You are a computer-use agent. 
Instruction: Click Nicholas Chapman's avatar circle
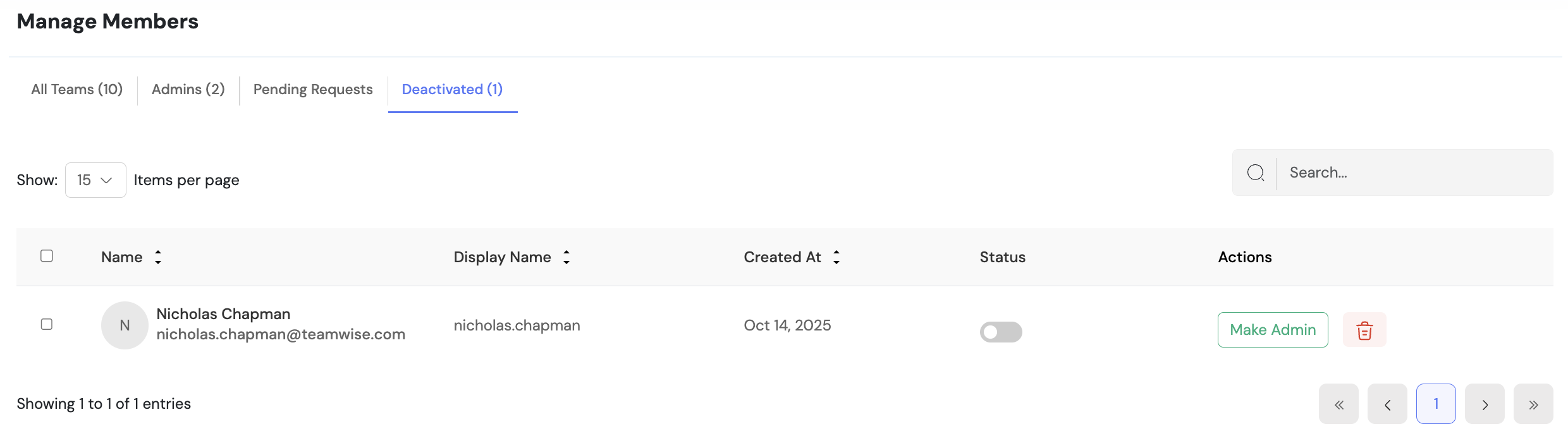tap(125, 325)
